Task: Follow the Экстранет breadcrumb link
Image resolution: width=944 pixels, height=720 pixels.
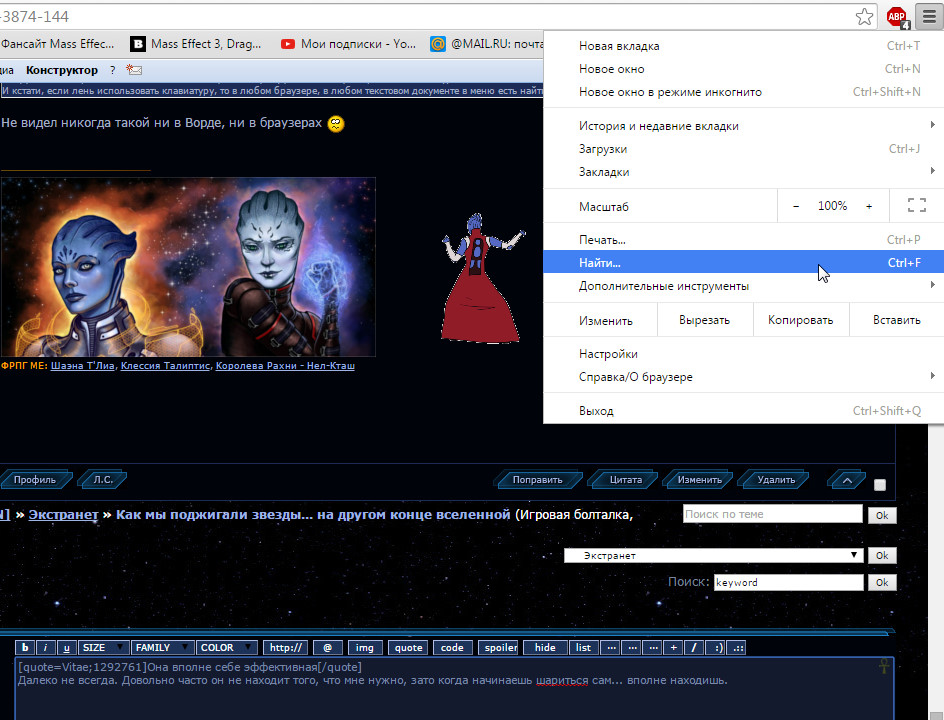Action: tap(63, 515)
